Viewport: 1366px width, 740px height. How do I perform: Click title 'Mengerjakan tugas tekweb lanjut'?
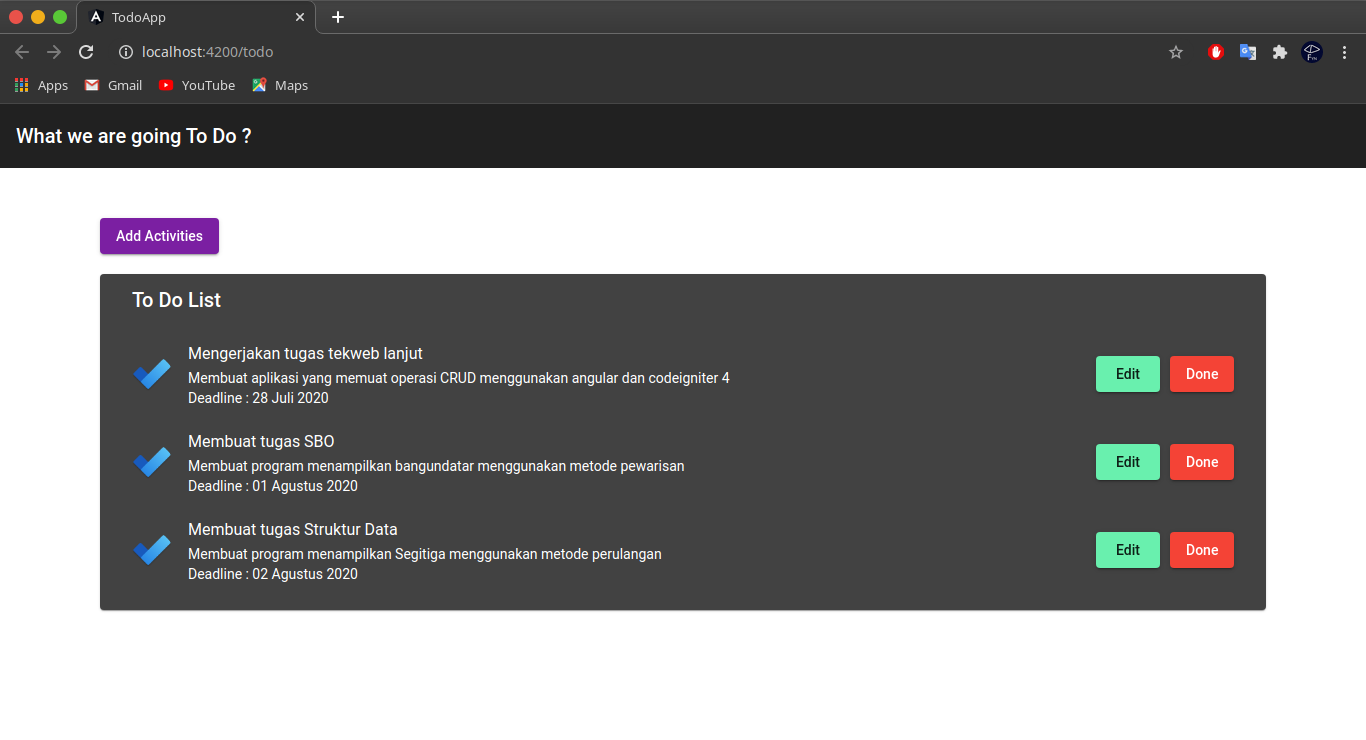pyautogui.click(x=305, y=353)
